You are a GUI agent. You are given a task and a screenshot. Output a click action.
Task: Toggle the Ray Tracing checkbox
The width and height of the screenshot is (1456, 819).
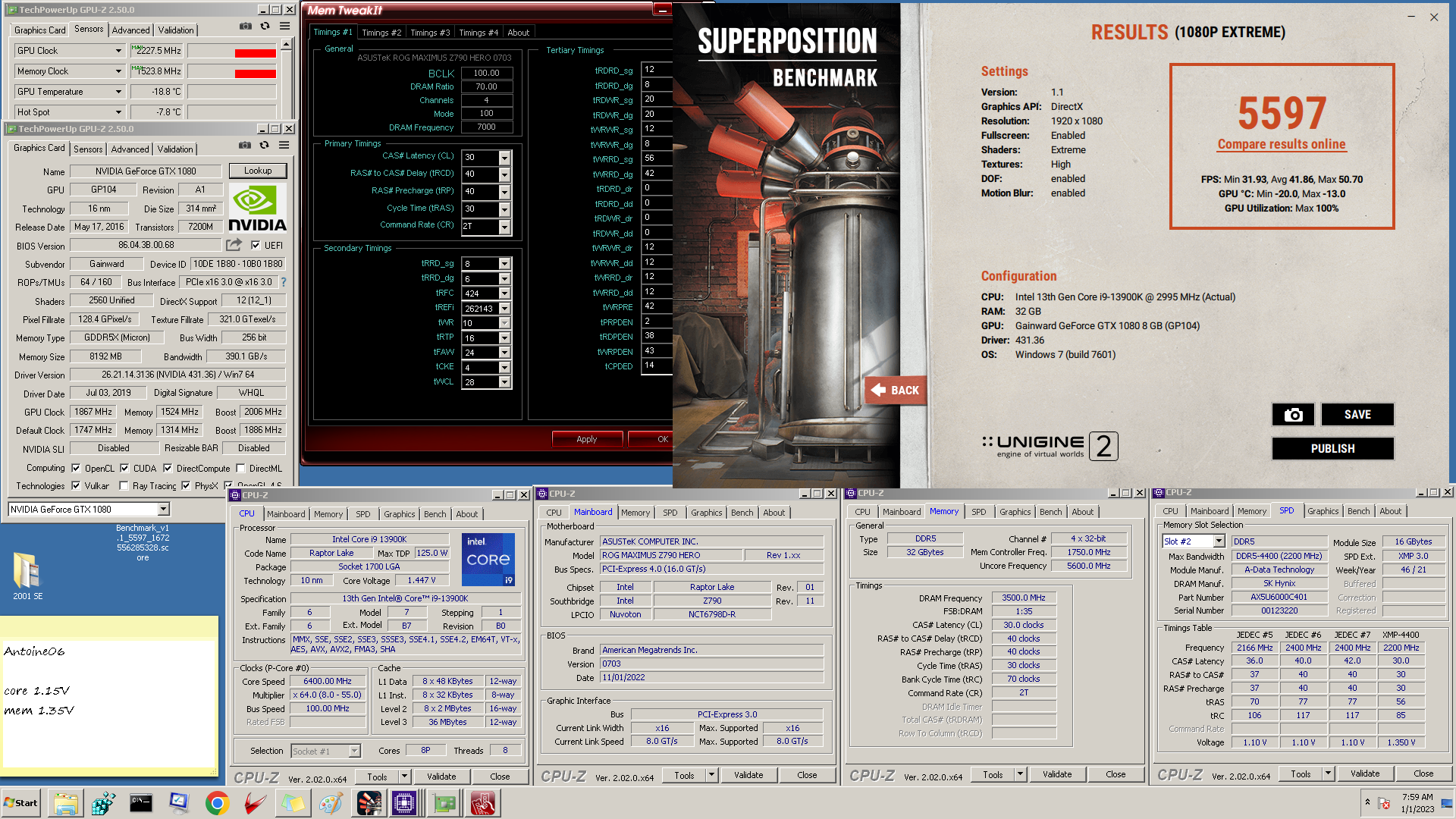coord(124,486)
